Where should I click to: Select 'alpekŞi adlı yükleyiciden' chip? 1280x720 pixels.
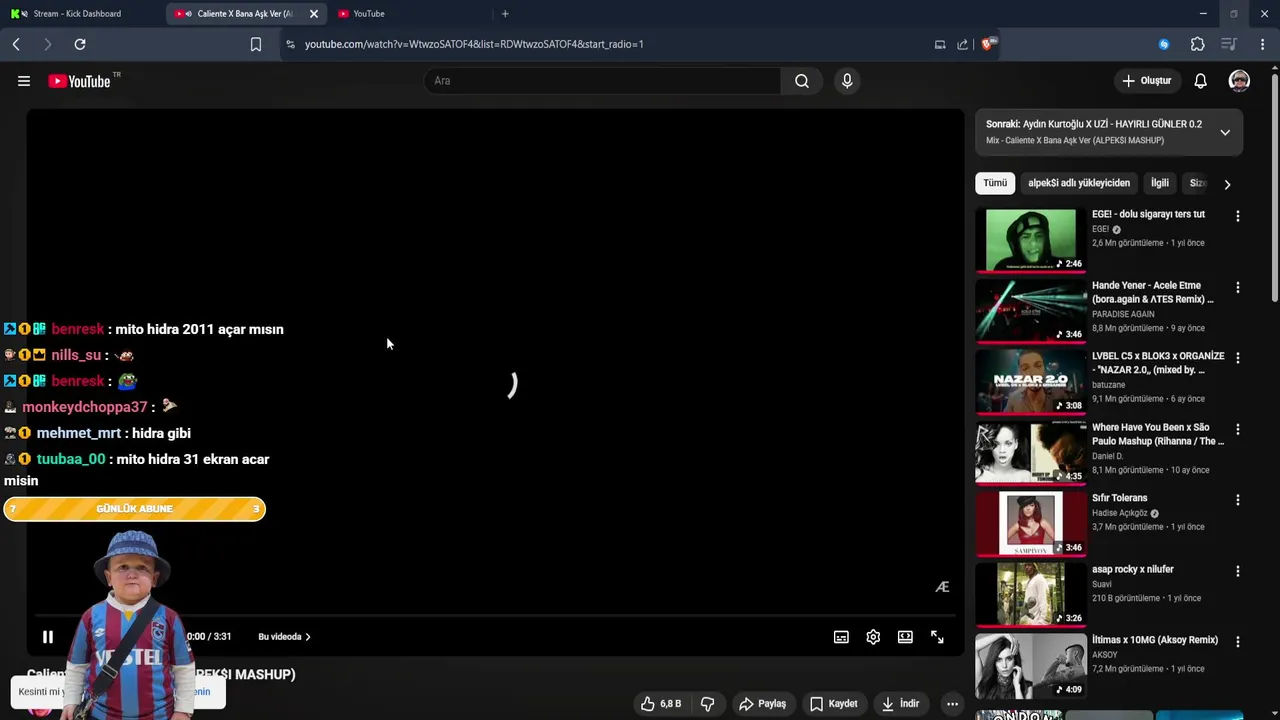[x=1079, y=183]
